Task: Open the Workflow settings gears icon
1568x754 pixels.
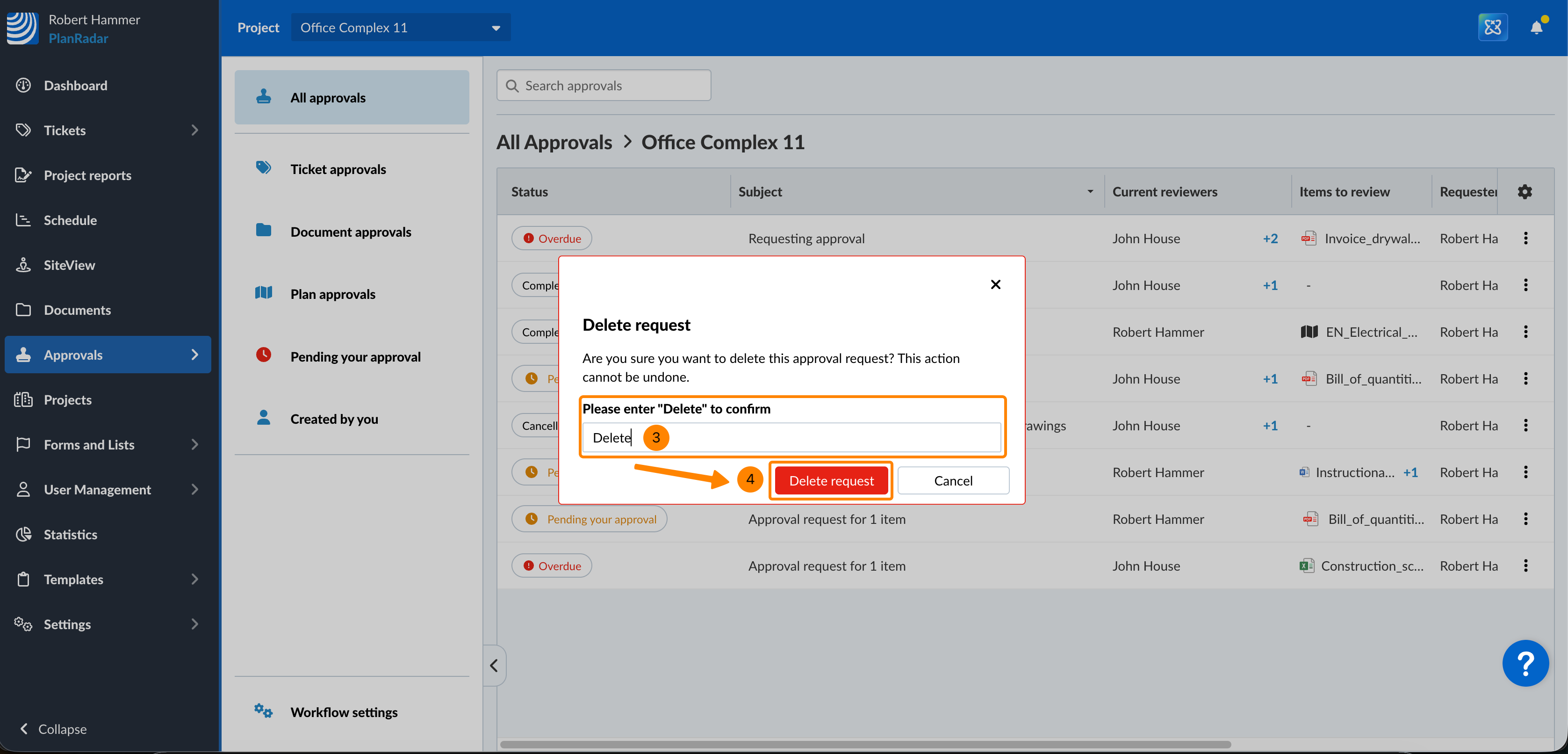Action: (263, 711)
